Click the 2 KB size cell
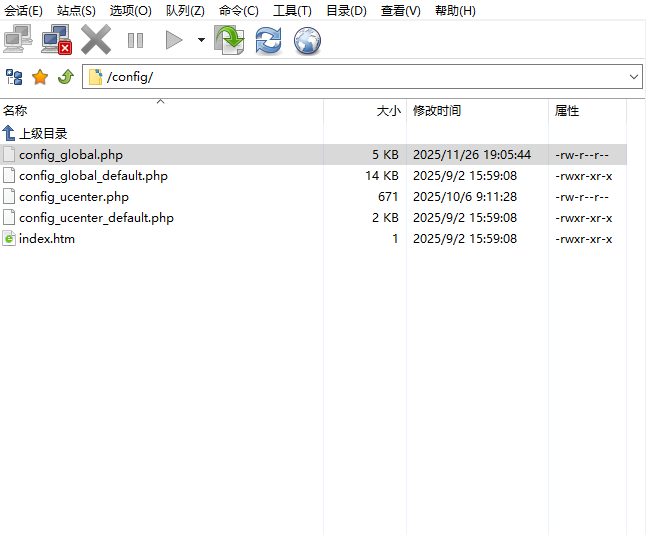646x535 pixels. [385, 218]
